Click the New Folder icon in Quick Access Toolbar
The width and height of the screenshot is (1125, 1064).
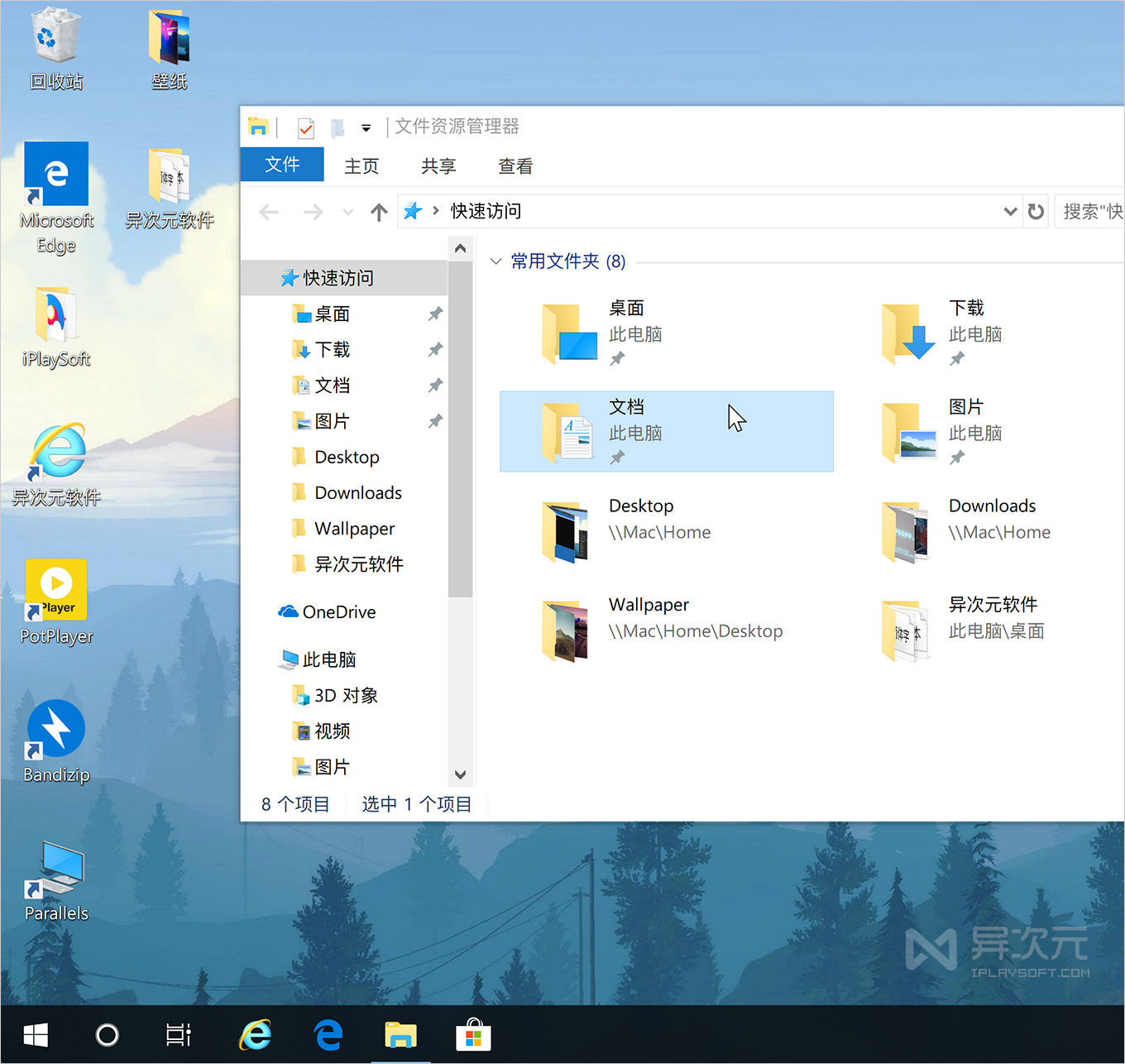337,127
